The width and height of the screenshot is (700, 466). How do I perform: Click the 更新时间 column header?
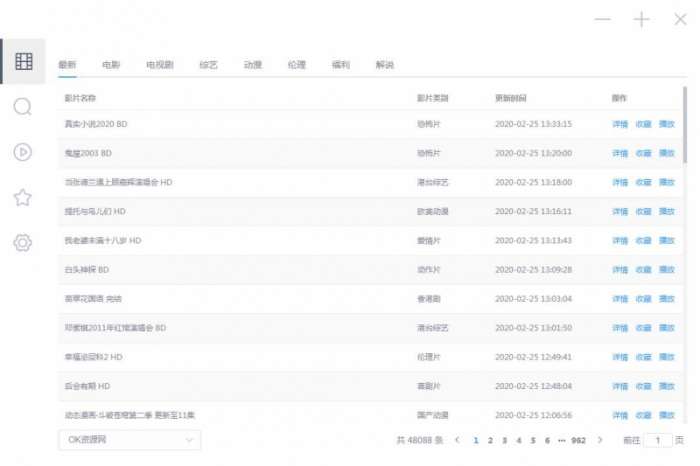tap(511, 98)
